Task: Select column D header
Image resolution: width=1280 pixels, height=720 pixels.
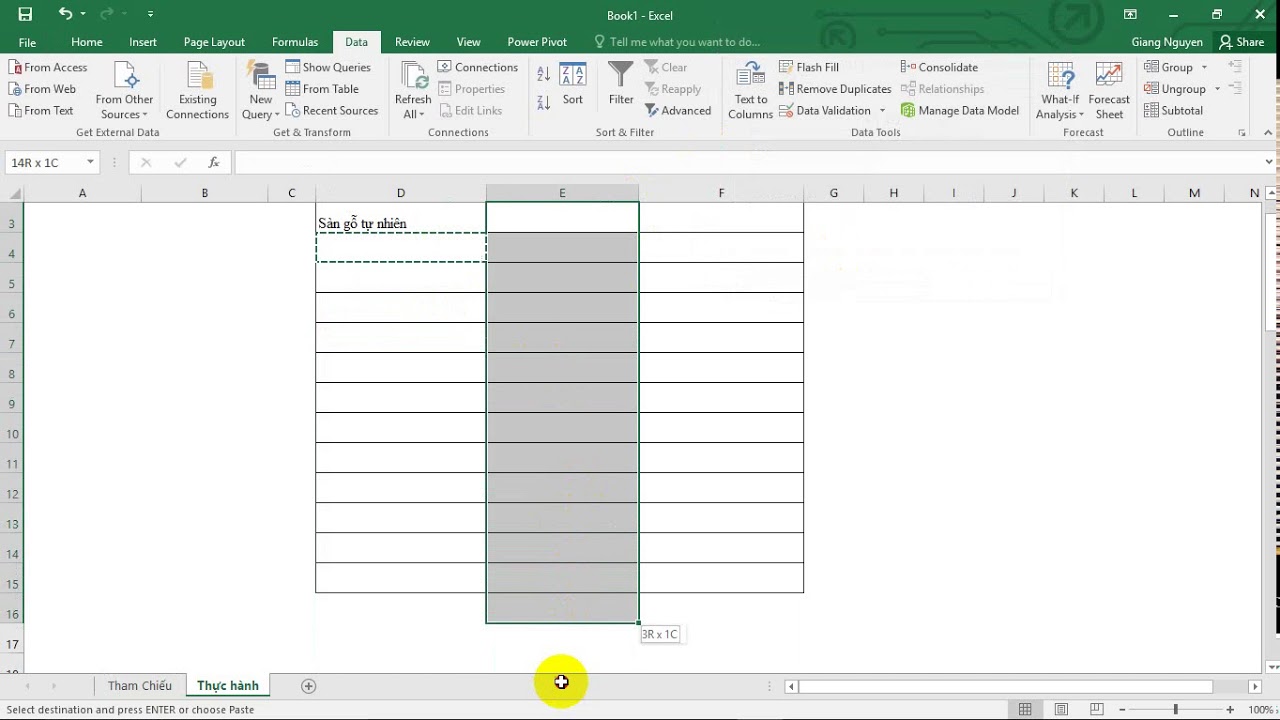Action: (x=400, y=193)
